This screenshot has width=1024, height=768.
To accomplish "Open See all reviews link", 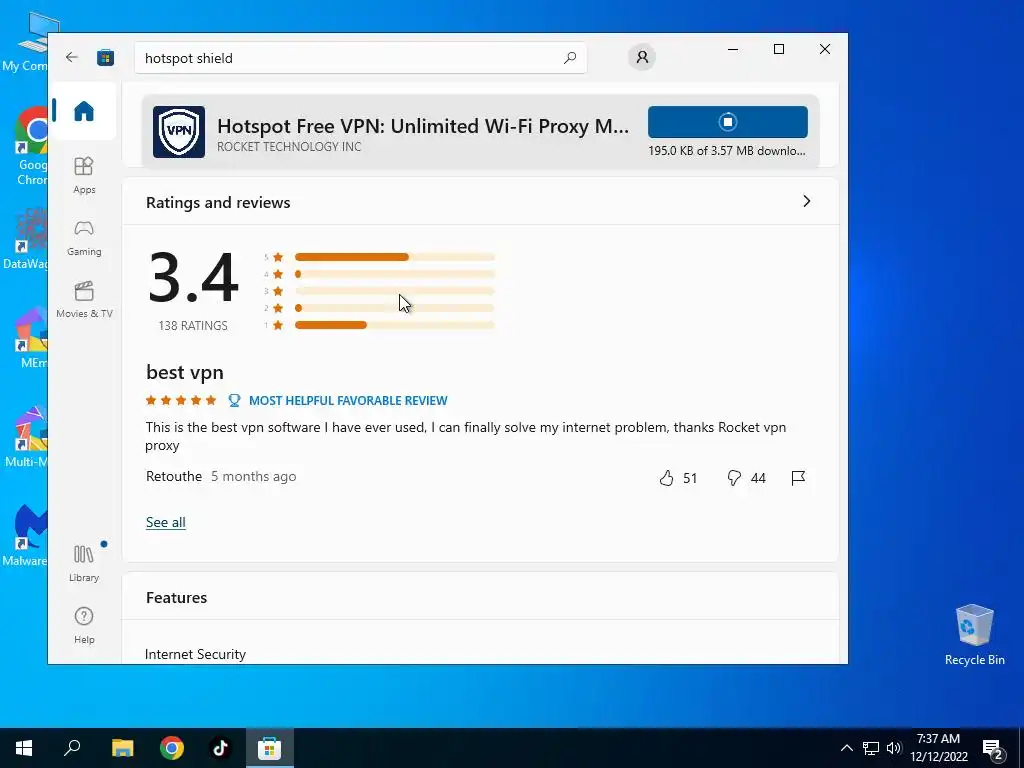I will coord(165,522).
